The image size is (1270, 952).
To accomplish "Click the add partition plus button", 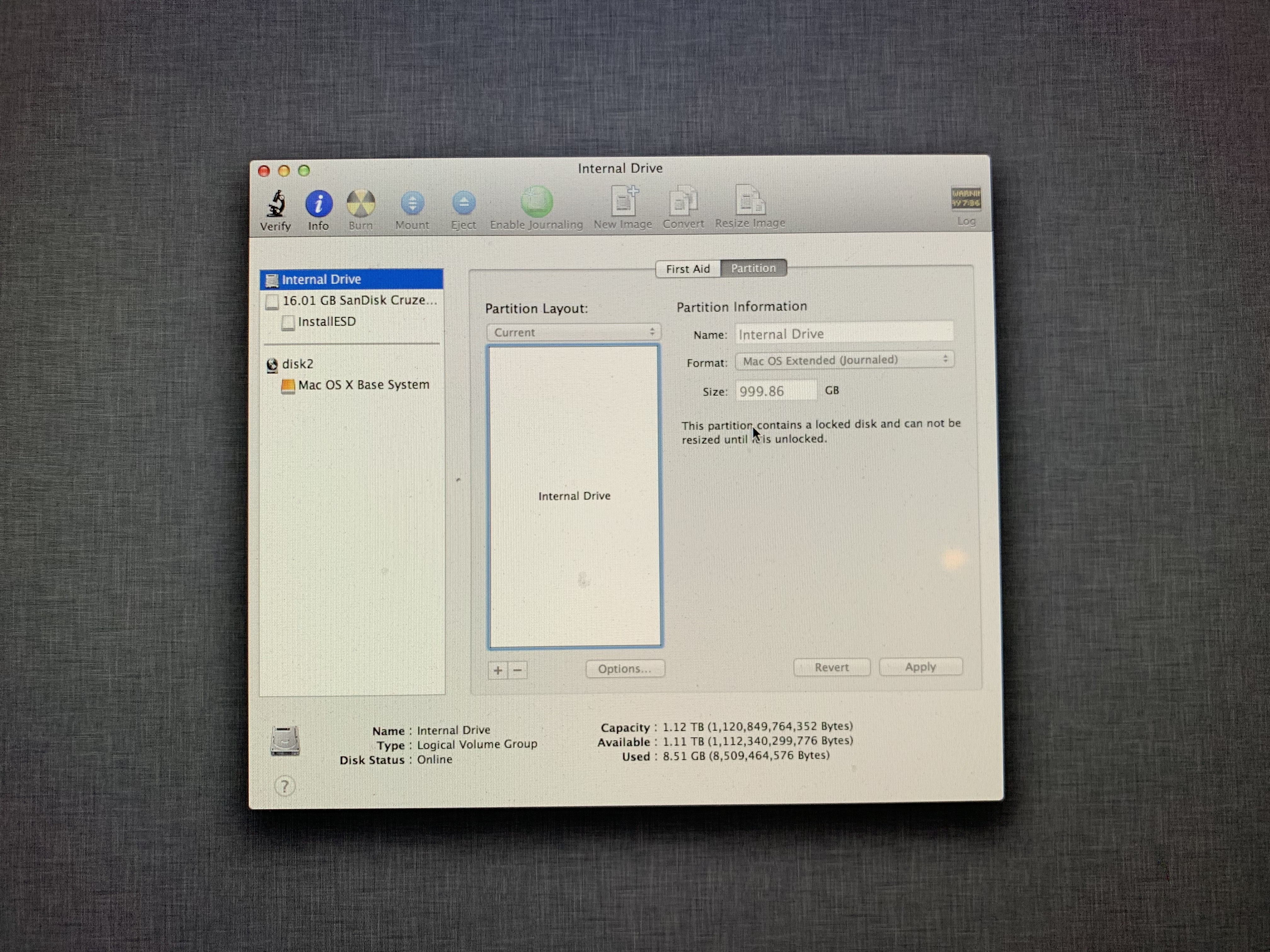I will point(498,670).
